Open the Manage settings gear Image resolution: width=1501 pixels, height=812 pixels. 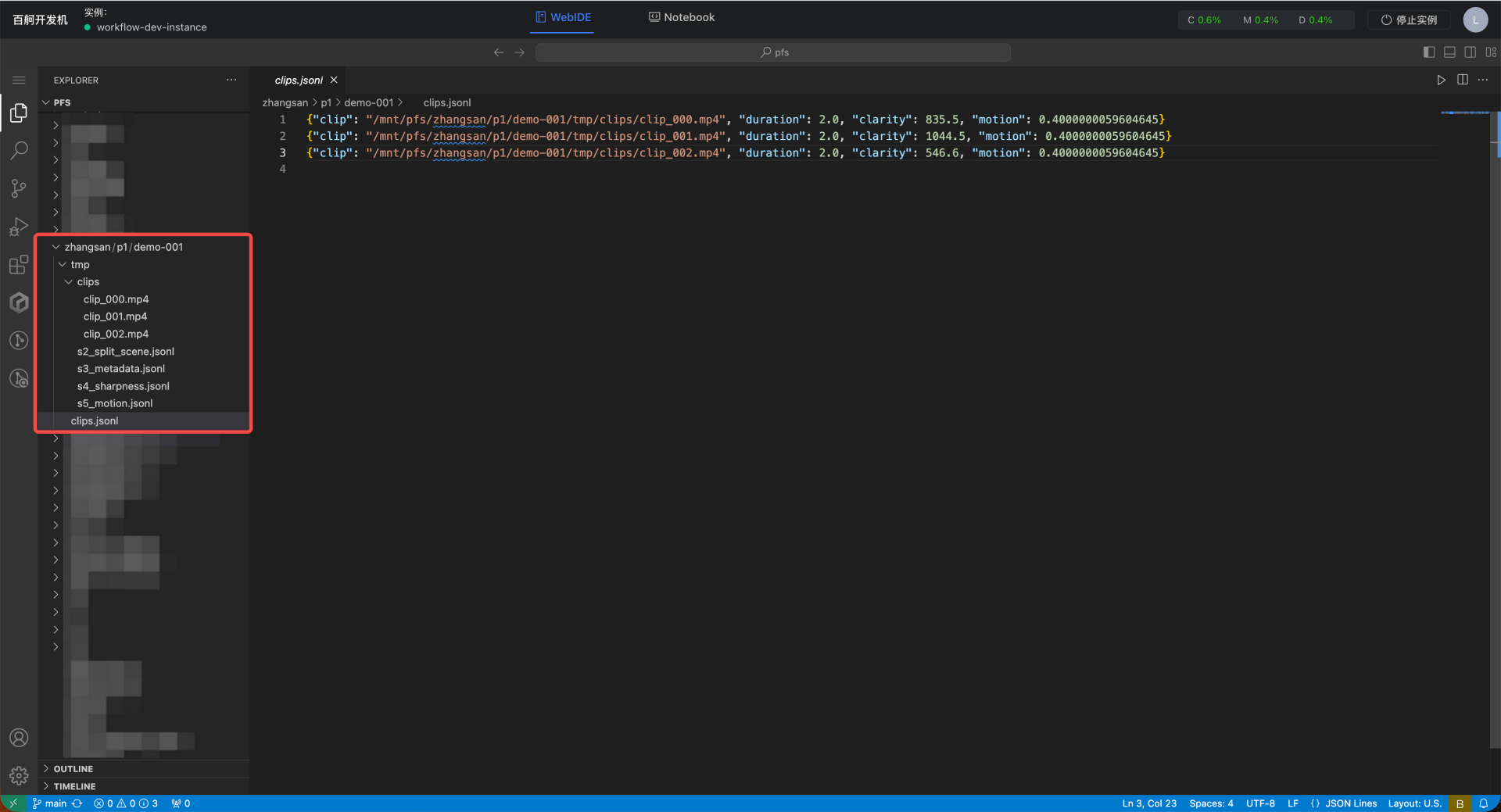19,776
